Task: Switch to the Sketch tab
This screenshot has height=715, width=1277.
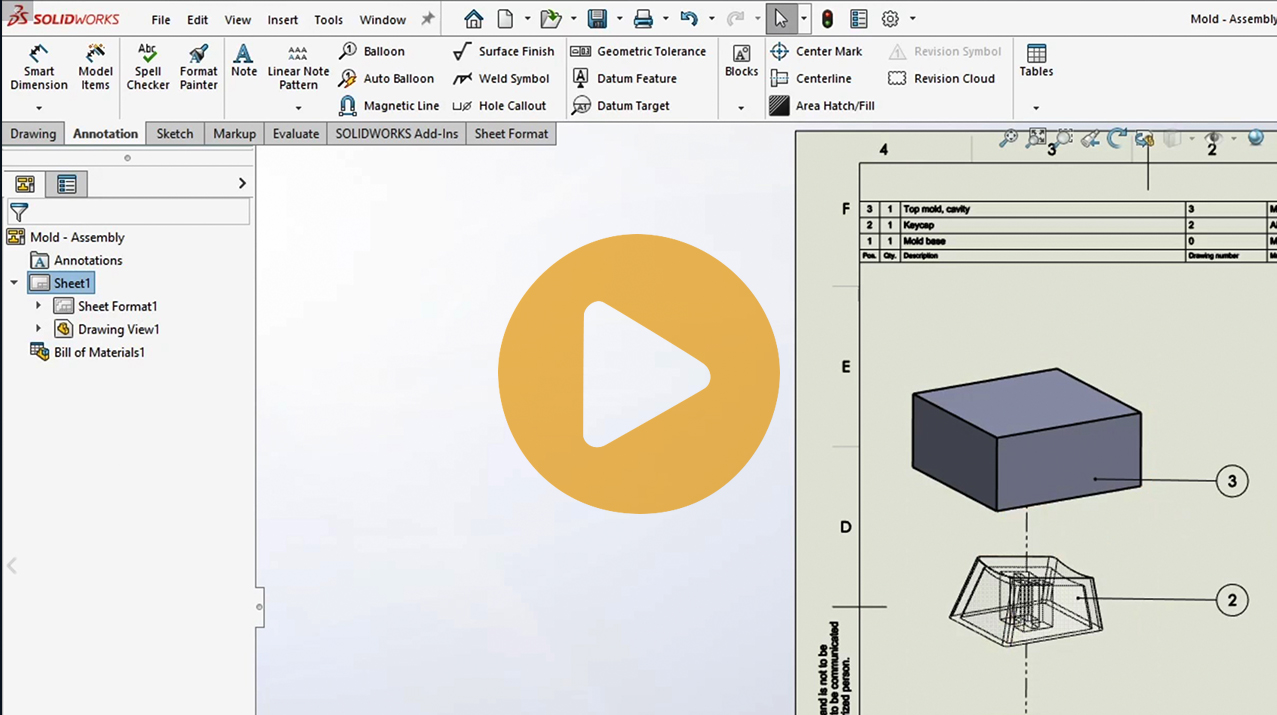Action: coord(175,134)
